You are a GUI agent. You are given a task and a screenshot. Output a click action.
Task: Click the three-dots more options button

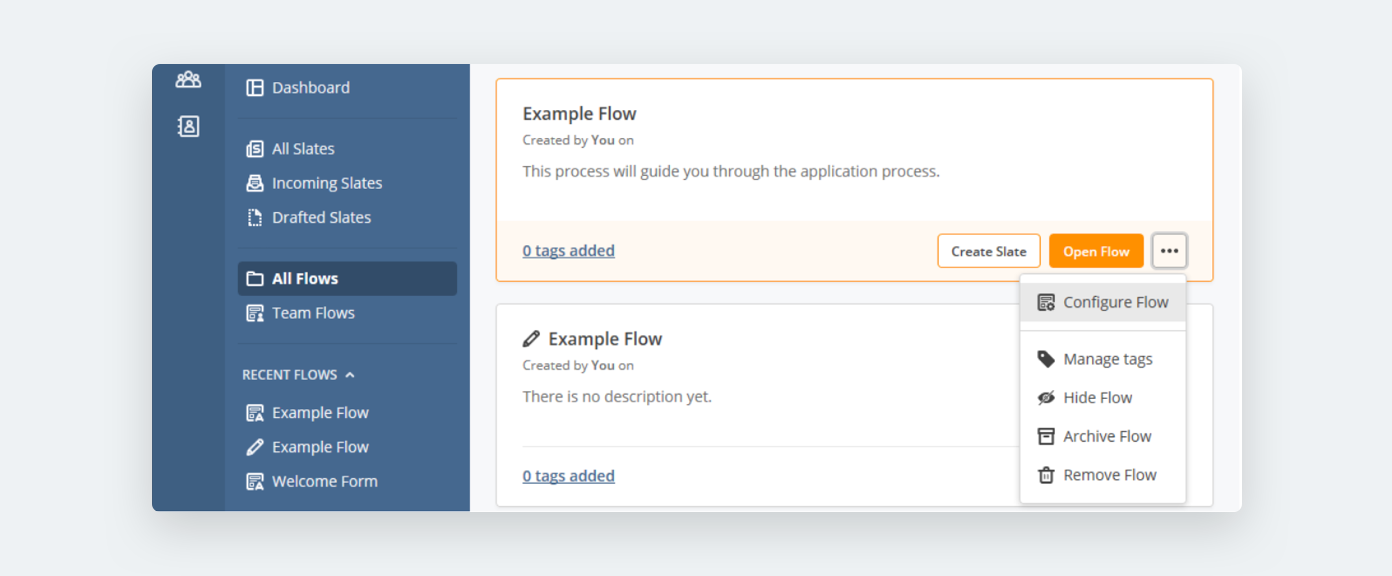(1169, 251)
